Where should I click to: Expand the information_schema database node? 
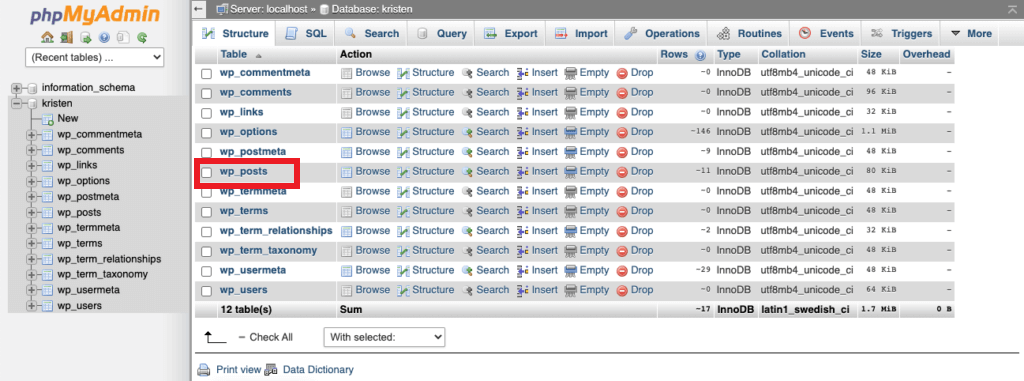pos(16,88)
